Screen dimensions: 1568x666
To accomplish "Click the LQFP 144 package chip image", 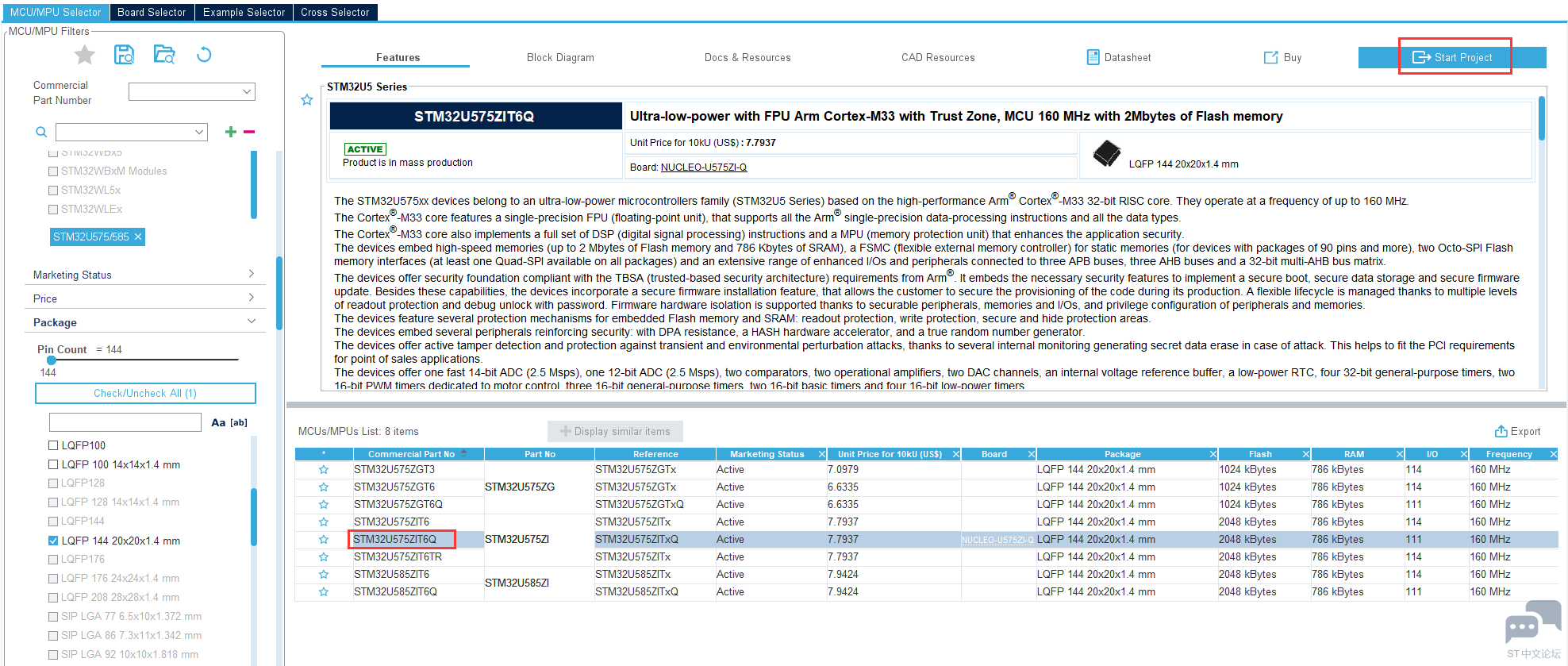I will click(1106, 153).
